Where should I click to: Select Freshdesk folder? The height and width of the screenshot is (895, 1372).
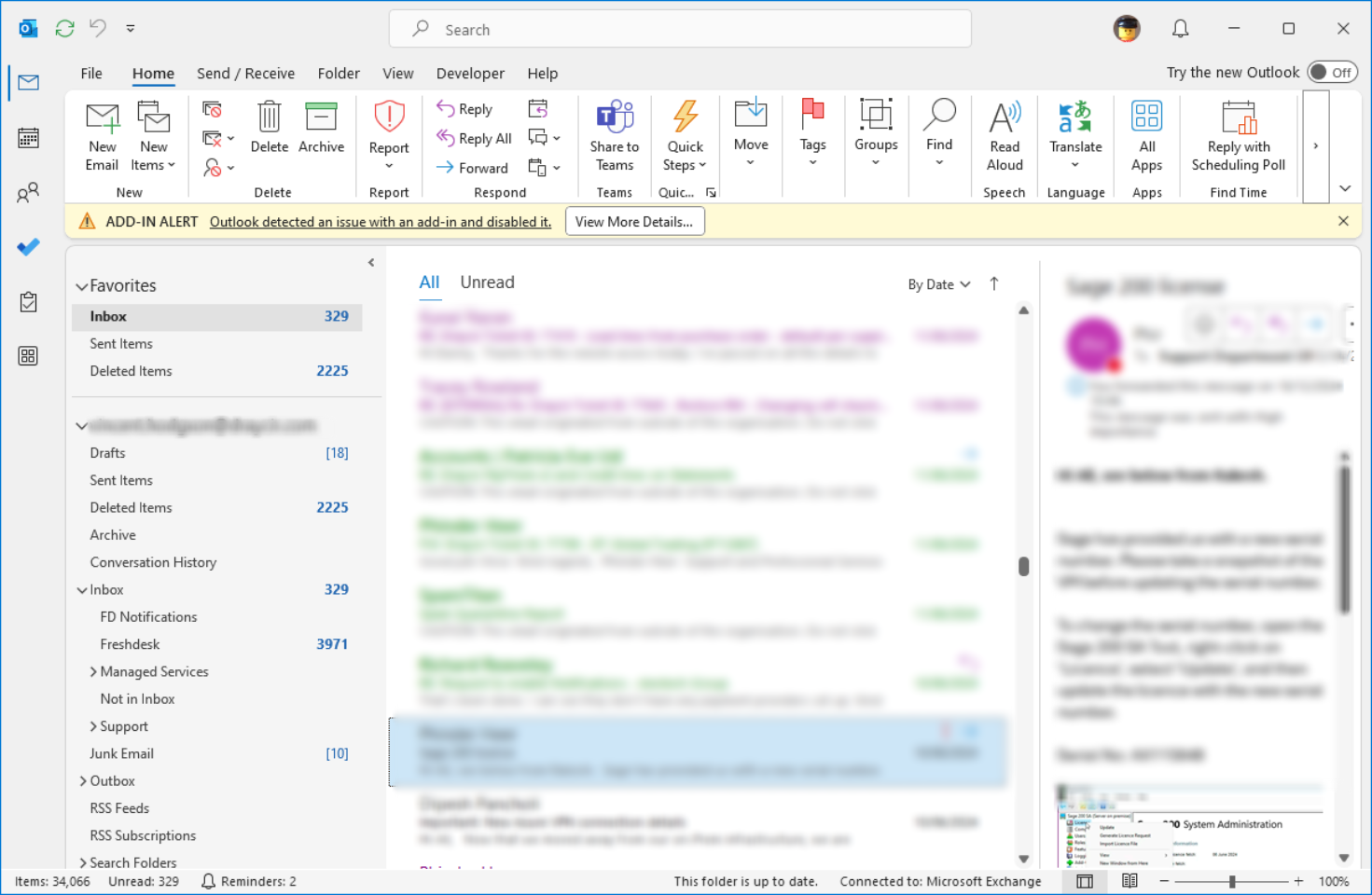coord(216,644)
